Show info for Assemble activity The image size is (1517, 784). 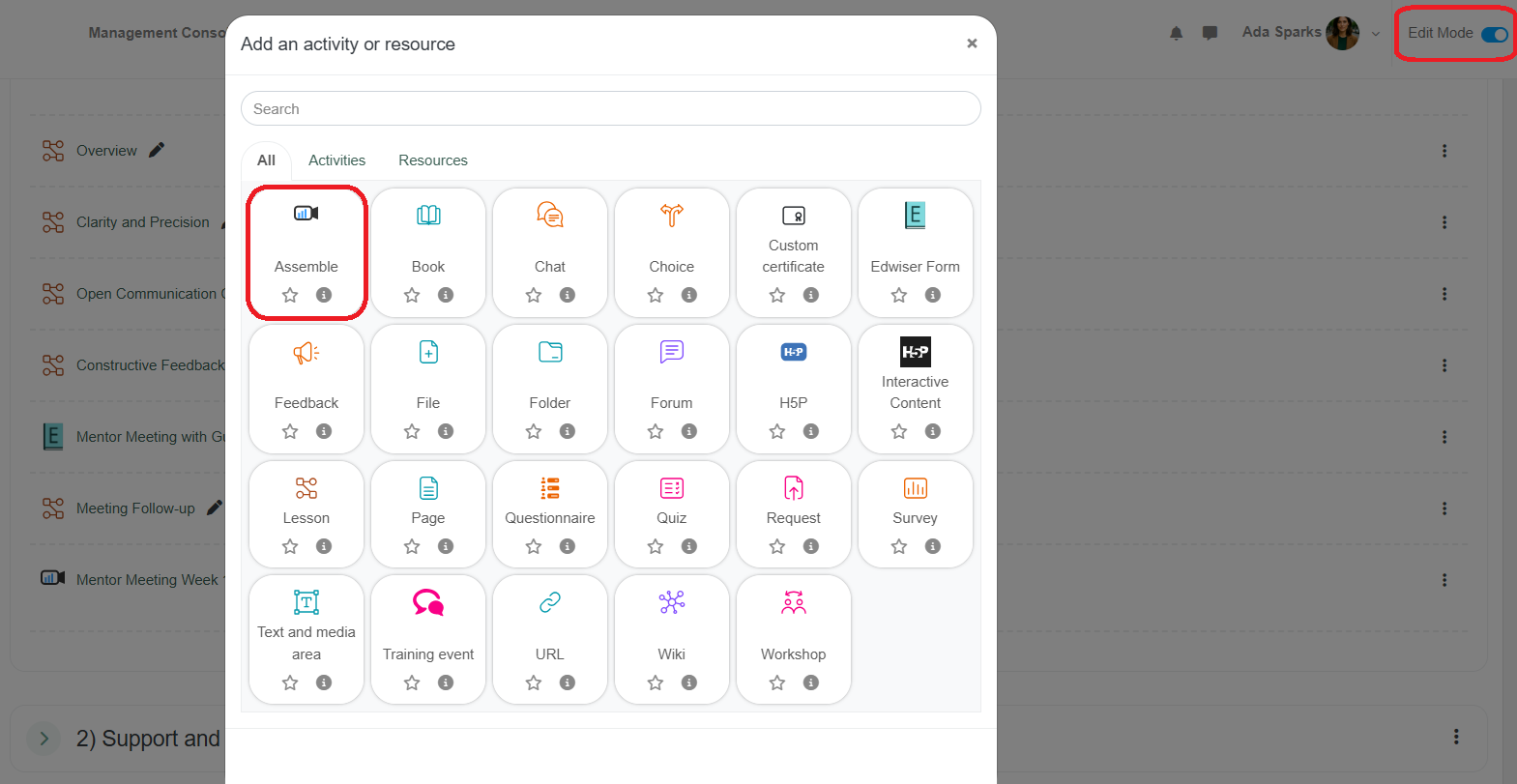click(324, 295)
